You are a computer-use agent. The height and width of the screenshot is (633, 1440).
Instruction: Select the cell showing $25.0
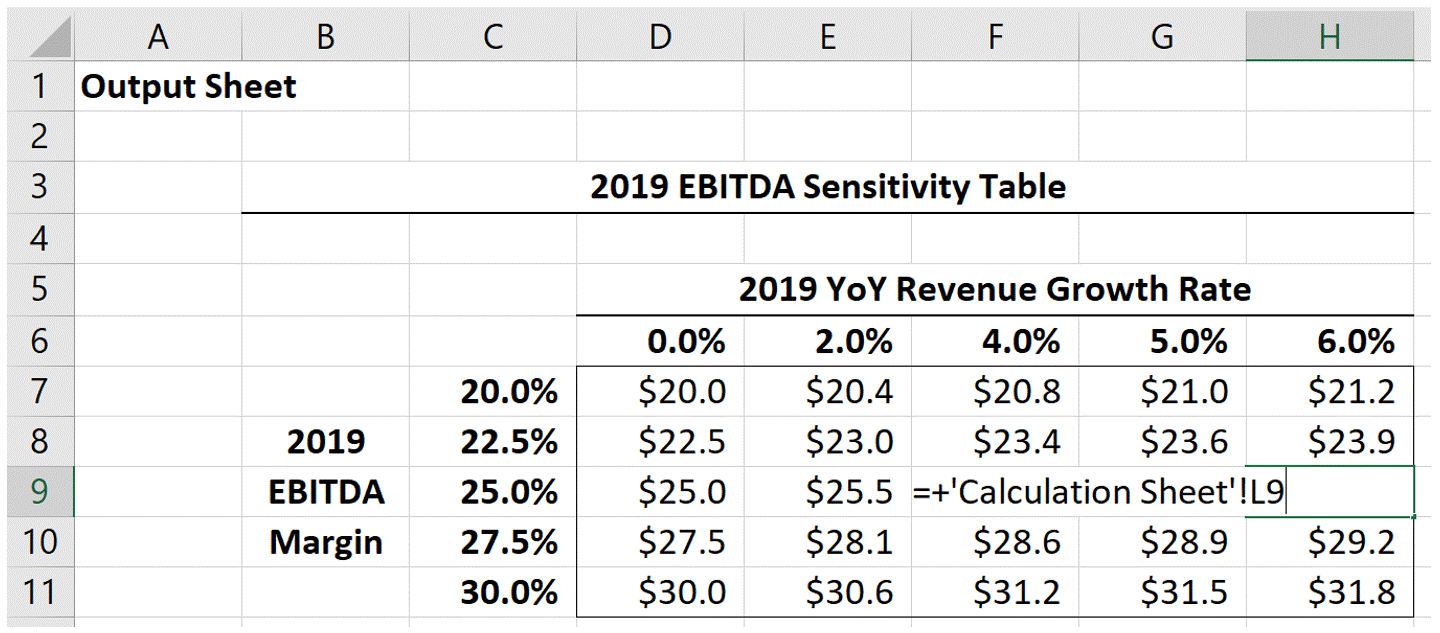pyautogui.click(x=660, y=491)
